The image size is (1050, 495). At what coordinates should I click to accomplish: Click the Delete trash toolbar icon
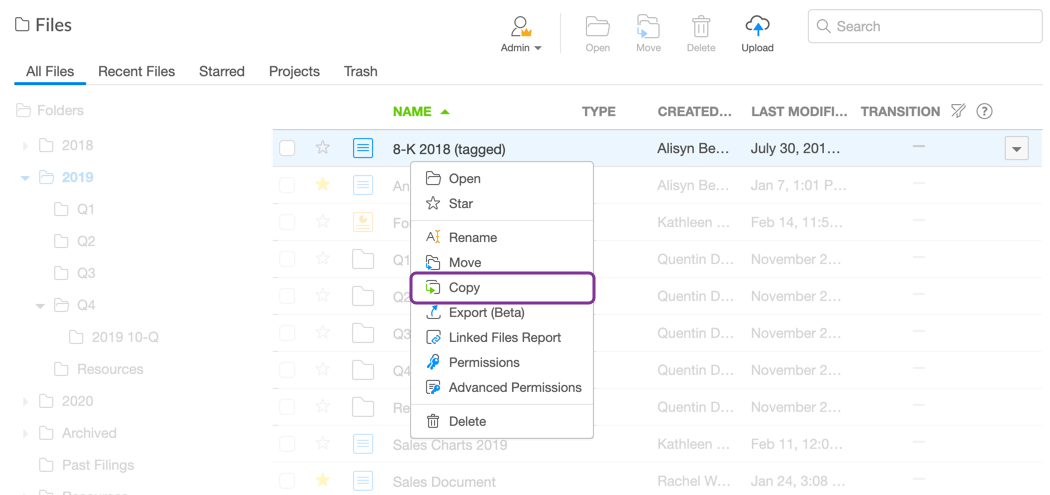point(701,26)
